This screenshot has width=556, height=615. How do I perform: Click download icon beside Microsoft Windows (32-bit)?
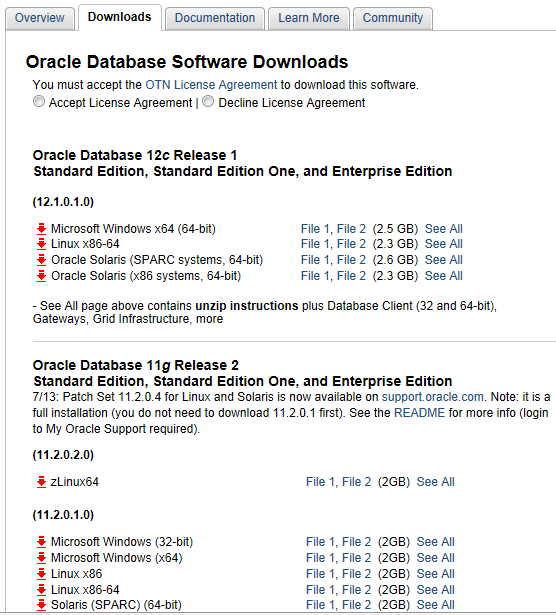pyautogui.click(x=41, y=542)
